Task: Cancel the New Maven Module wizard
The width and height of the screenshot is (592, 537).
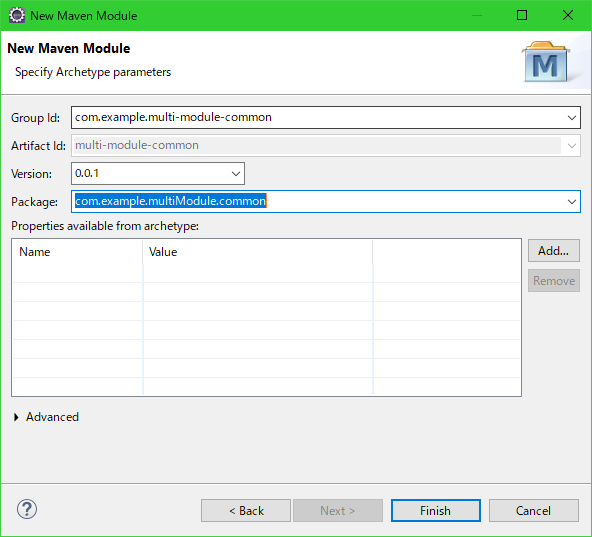Action: pyautogui.click(x=533, y=511)
